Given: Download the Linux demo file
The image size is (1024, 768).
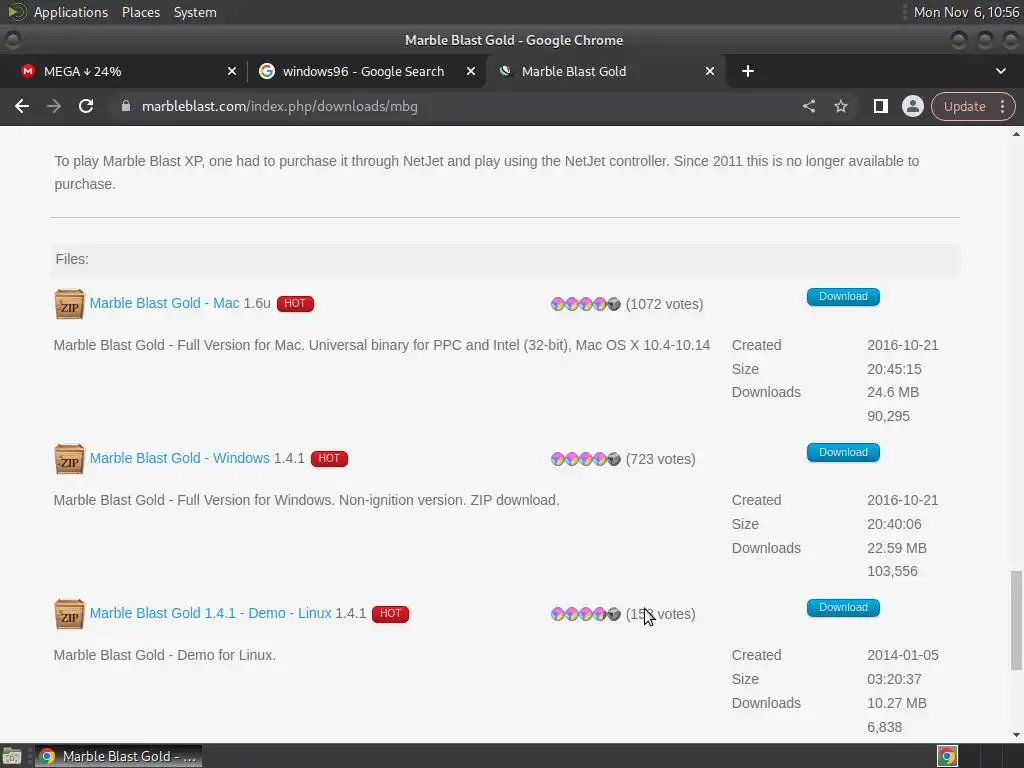Looking at the screenshot, I should pos(843,607).
